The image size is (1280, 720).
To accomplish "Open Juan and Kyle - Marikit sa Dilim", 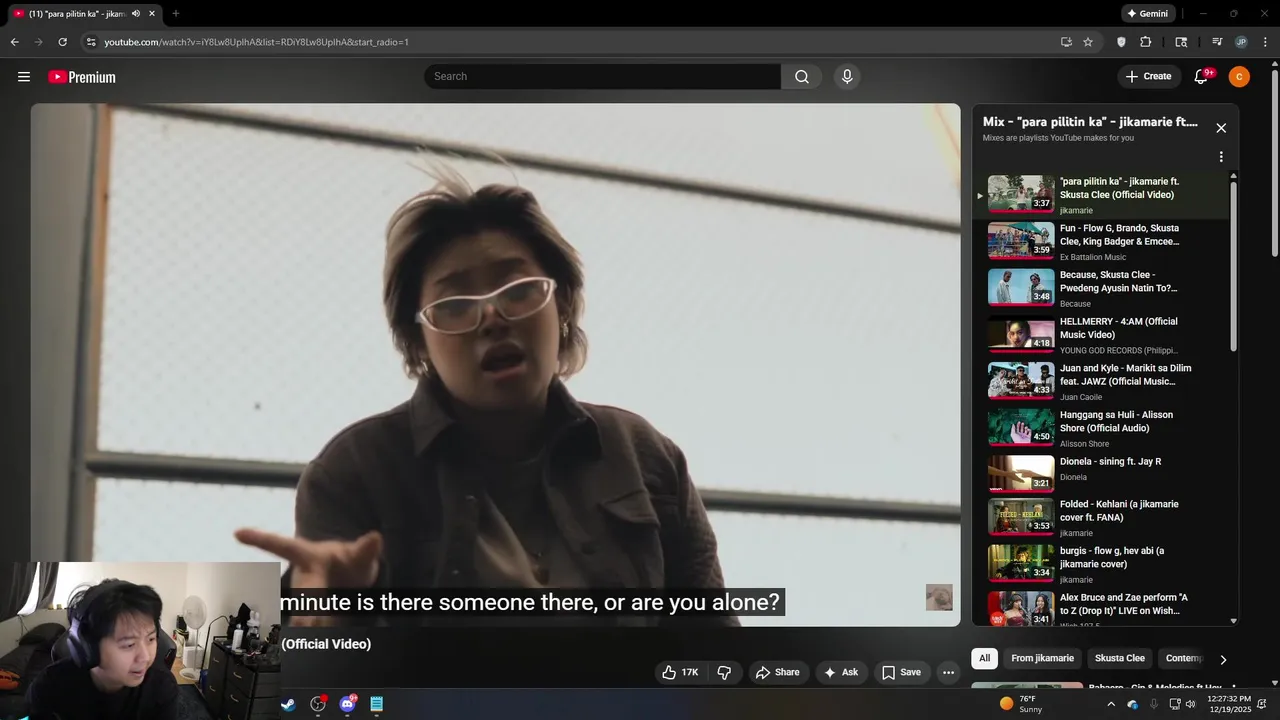I will [1100, 381].
